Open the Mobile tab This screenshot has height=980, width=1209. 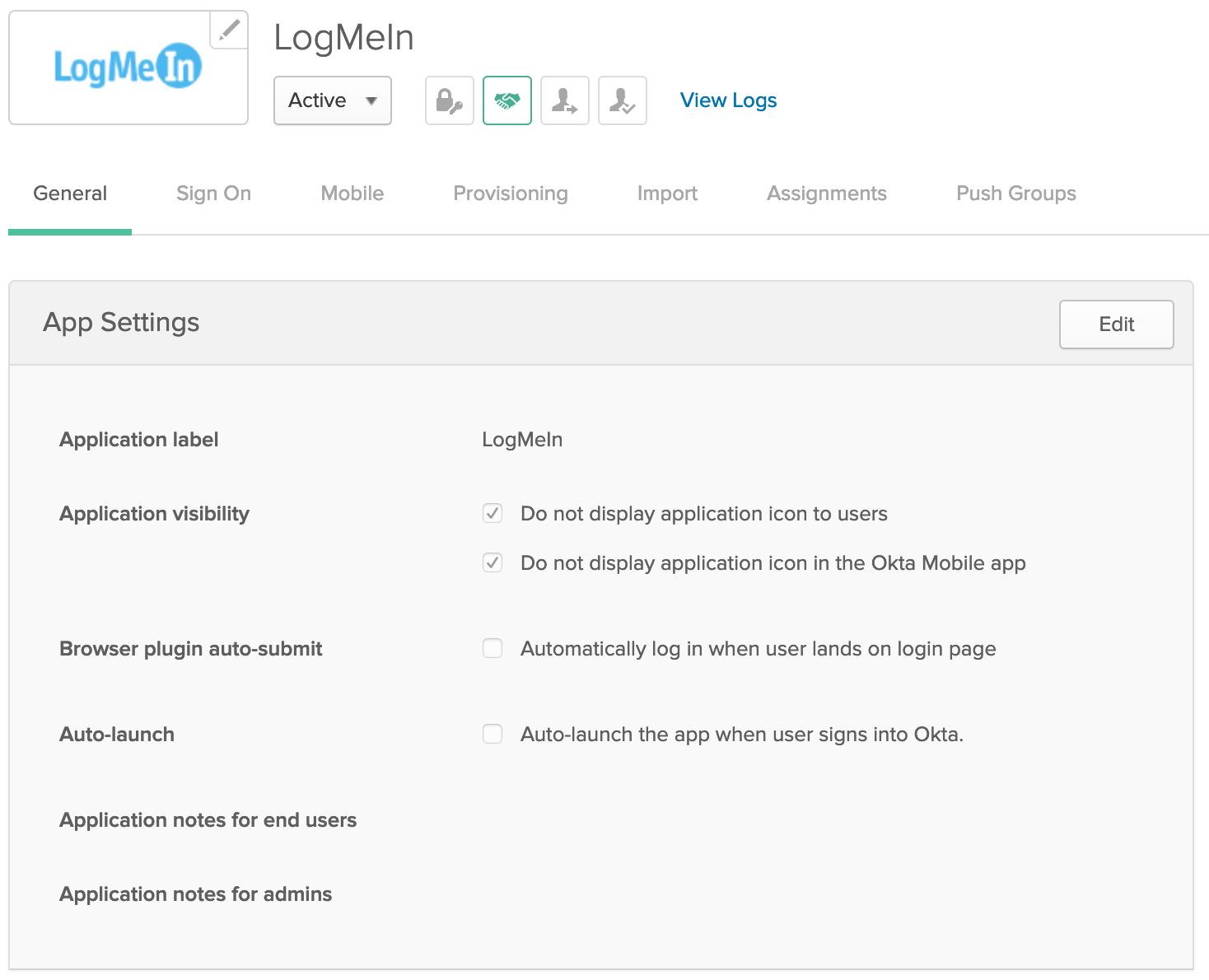[352, 194]
